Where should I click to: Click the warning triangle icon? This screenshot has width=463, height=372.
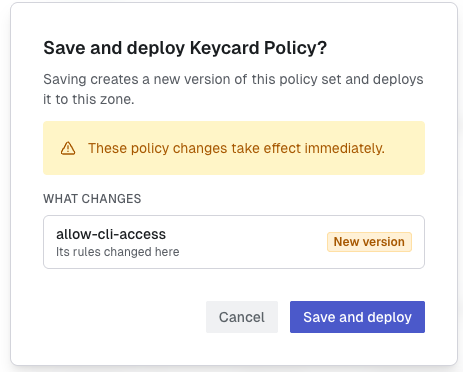point(68,148)
